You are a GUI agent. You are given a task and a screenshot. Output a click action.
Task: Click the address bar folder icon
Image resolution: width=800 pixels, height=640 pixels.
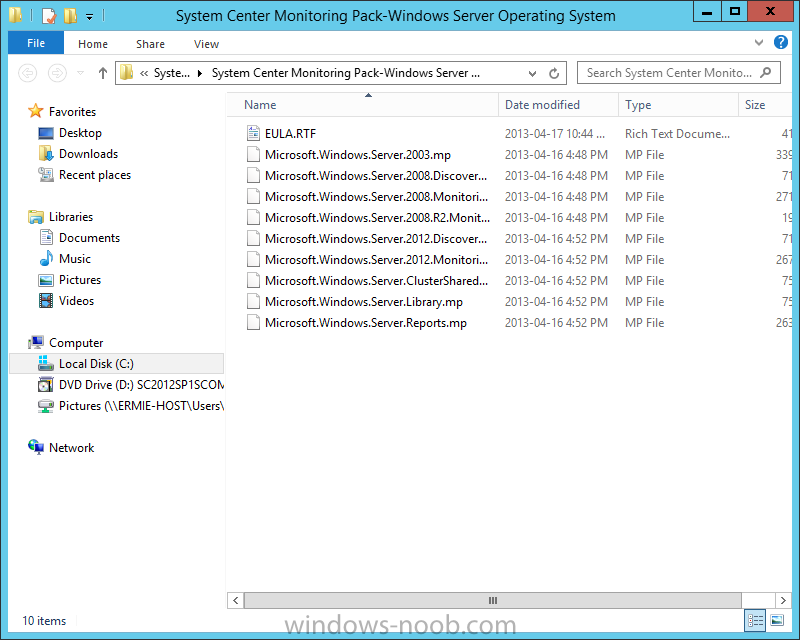click(x=127, y=73)
